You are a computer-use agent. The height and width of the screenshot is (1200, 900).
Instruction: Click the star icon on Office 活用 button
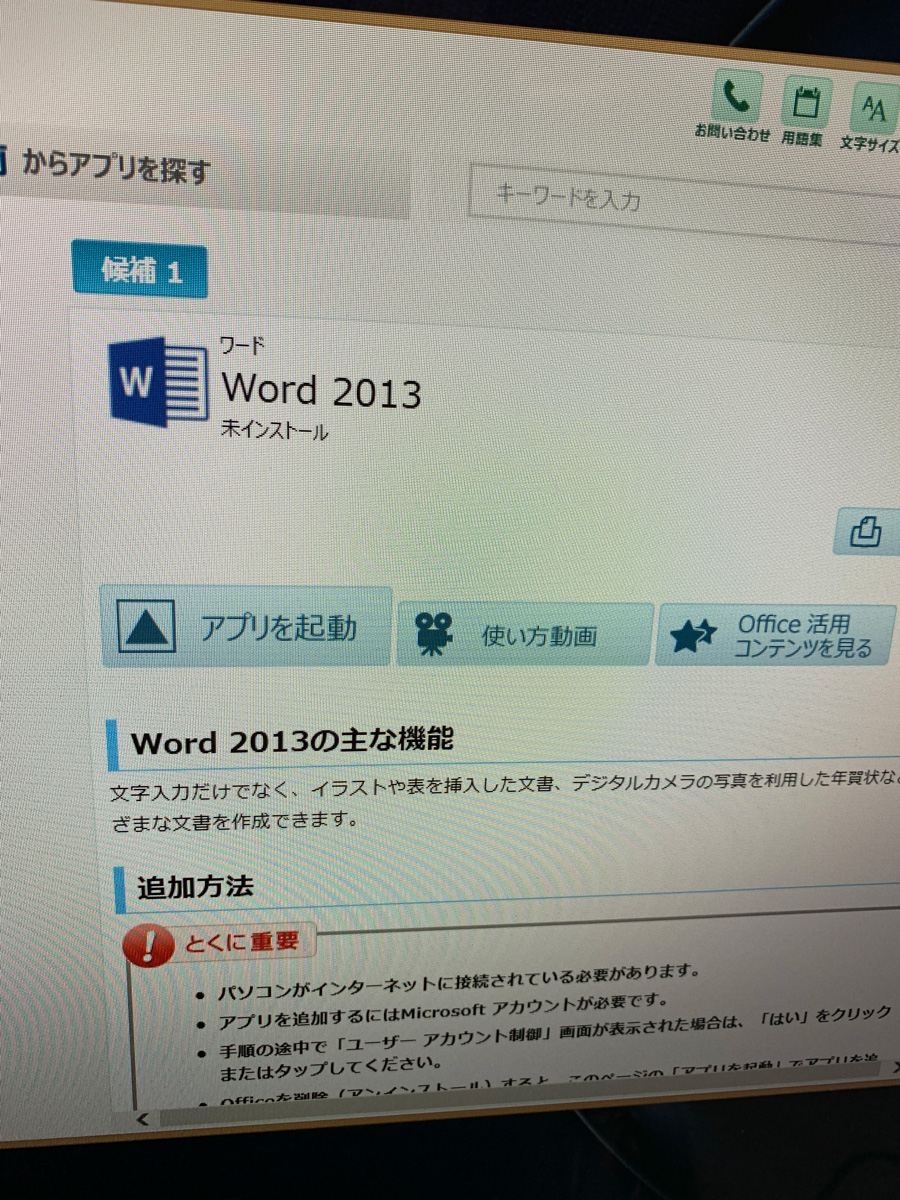pyautogui.click(x=693, y=636)
